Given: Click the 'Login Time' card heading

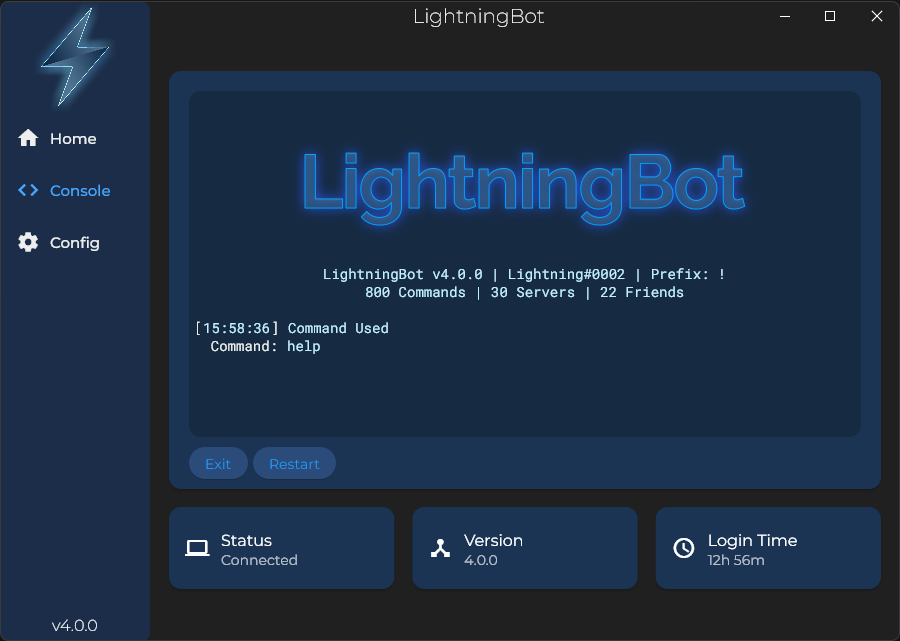Looking at the screenshot, I should click(x=752, y=541).
